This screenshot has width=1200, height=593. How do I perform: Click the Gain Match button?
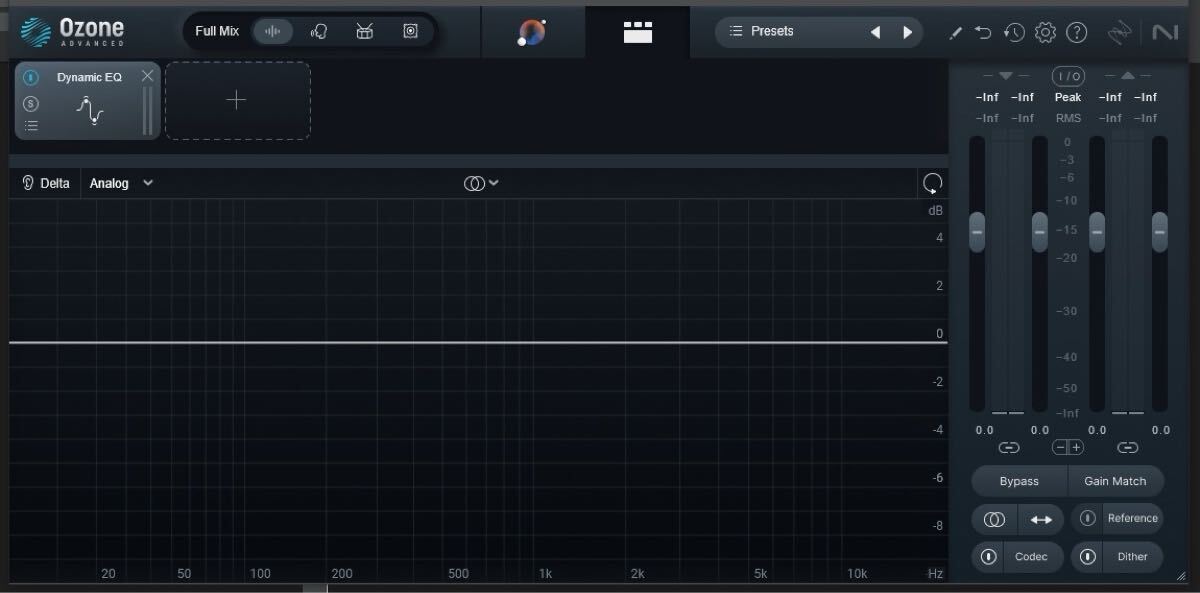tap(1116, 481)
